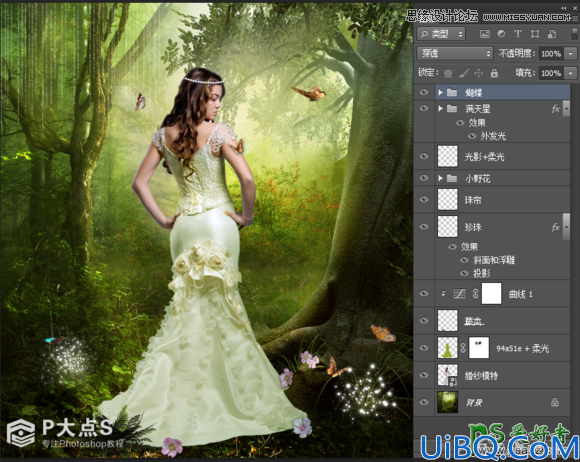The height and width of the screenshot is (462, 580).
Task: Click lock image pixels brush icon
Action: coord(463,73)
